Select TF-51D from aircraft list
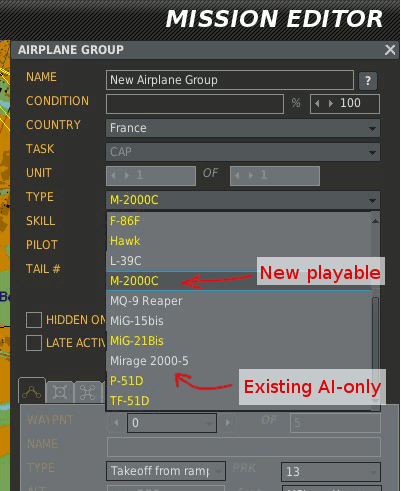The image size is (401, 491). (238, 401)
